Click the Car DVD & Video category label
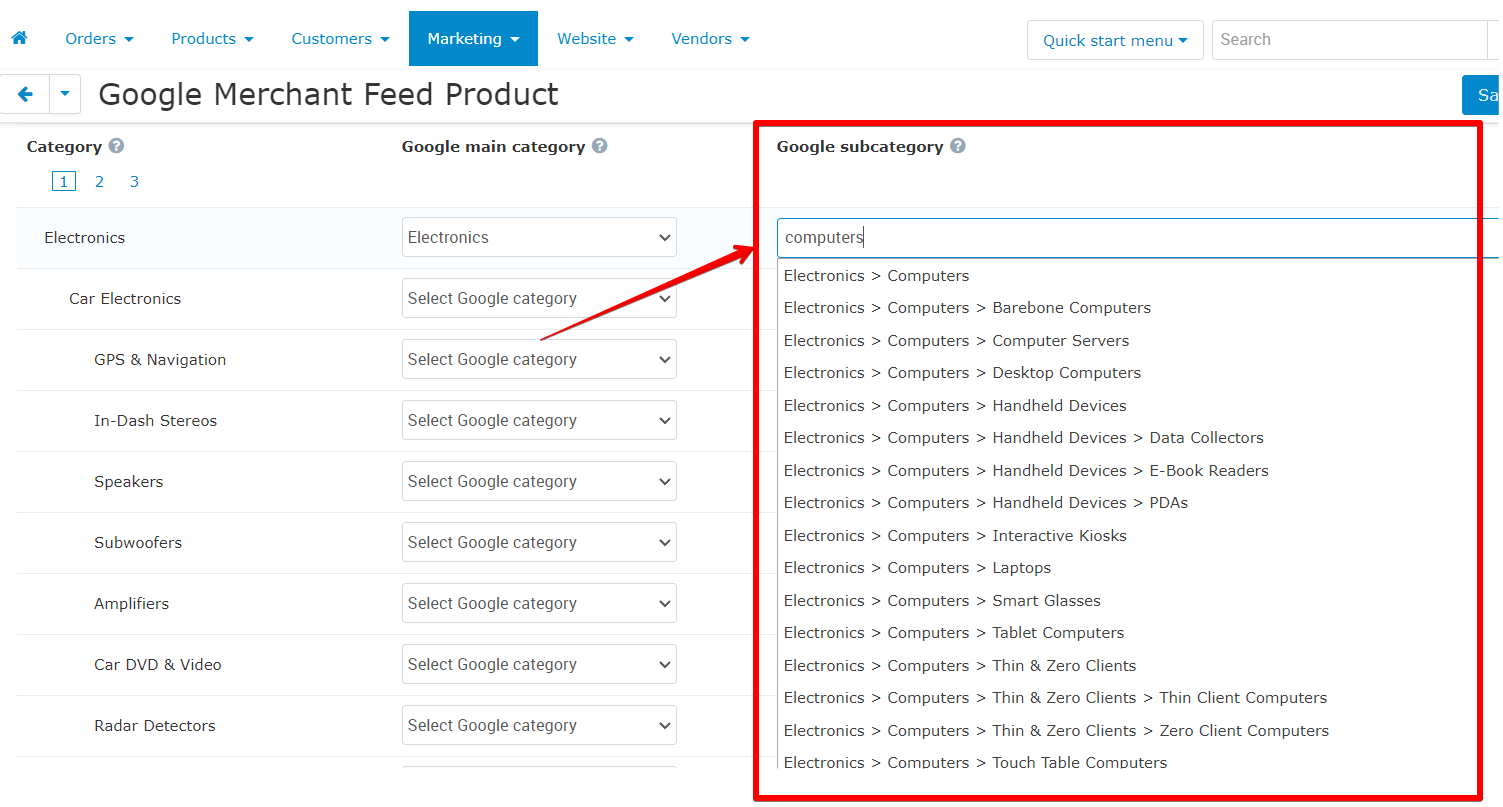The image size is (1503, 807). click(x=158, y=665)
